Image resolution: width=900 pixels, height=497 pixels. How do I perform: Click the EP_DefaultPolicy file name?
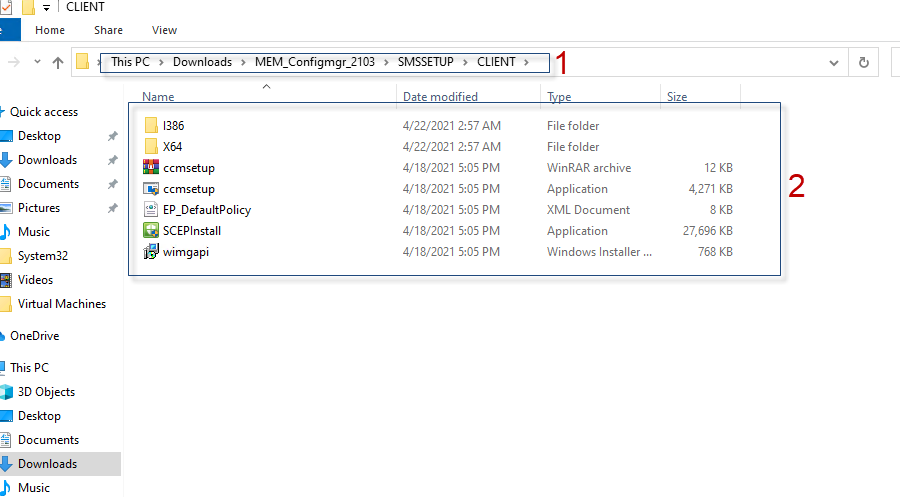[207, 210]
